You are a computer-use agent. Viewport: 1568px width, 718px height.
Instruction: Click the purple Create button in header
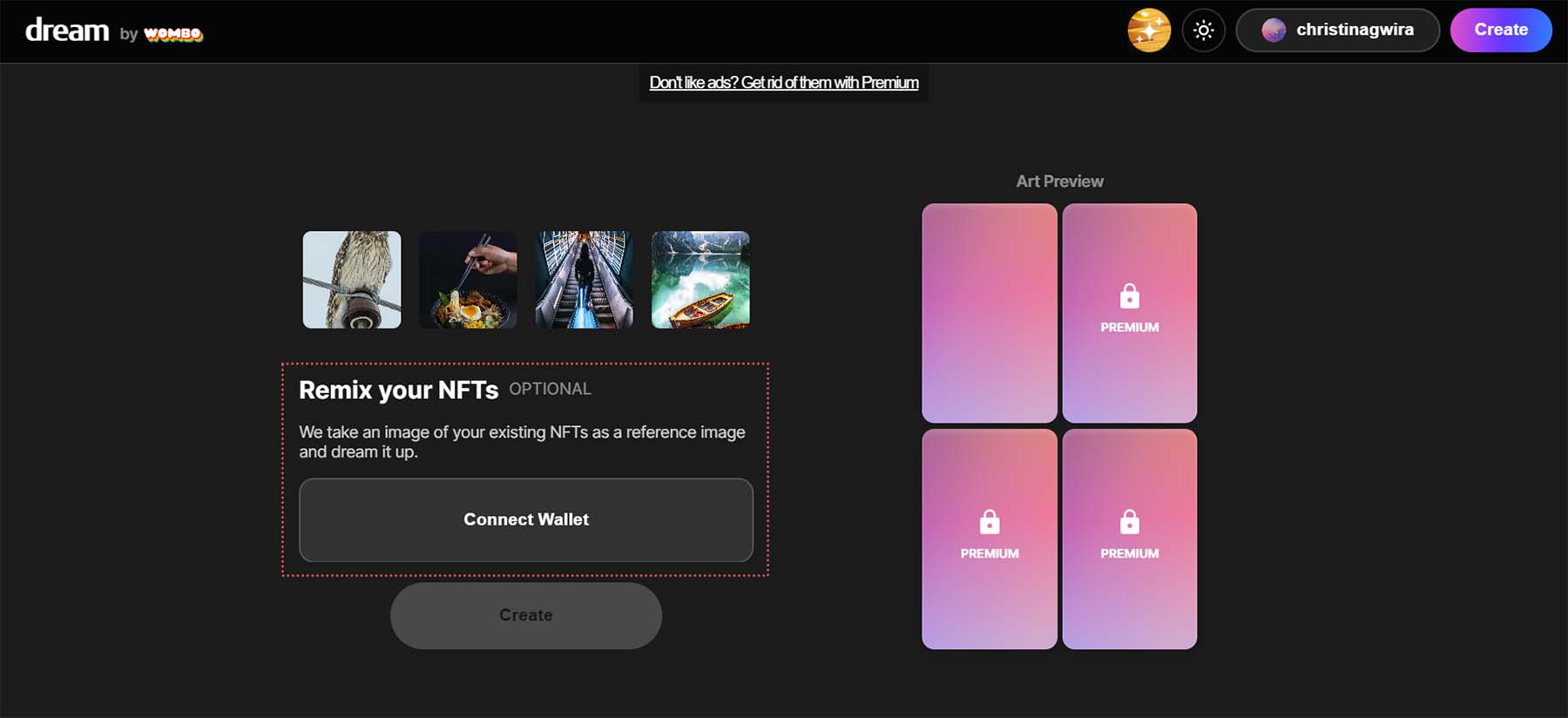click(x=1501, y=30)
